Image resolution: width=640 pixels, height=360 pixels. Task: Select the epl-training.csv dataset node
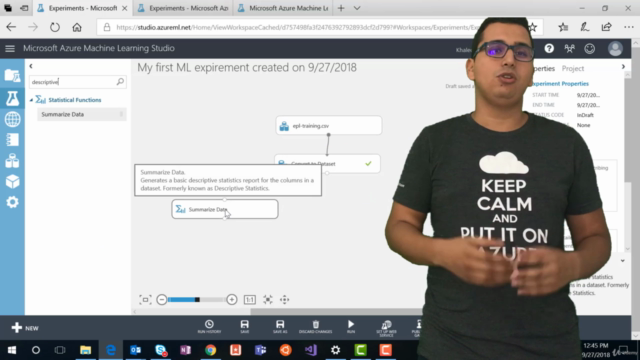click(x=329, y=126)
